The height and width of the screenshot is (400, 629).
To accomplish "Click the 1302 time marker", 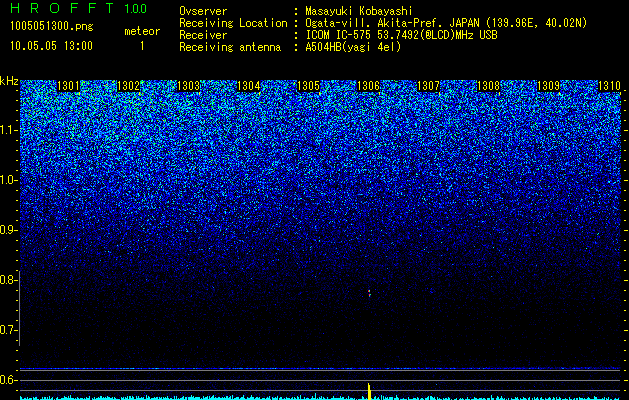I will click(x=128, y=86).
